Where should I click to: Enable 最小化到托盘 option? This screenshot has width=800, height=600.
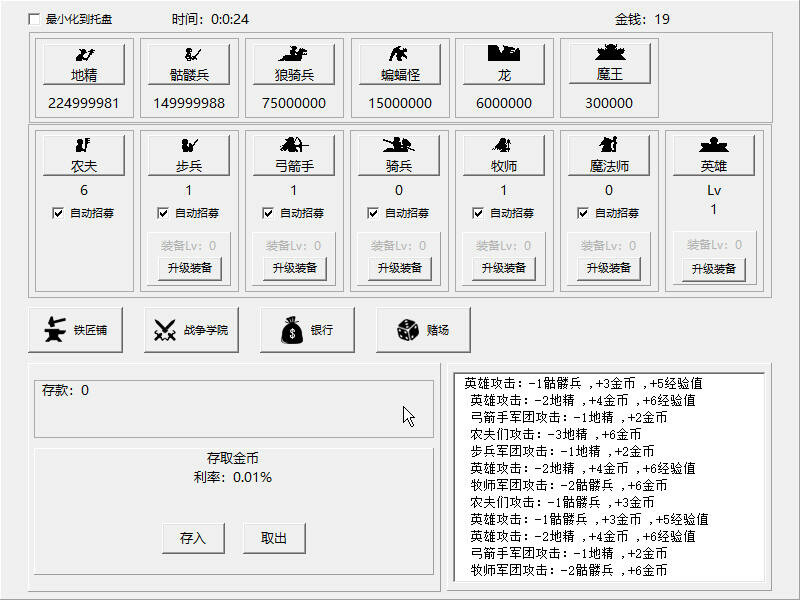coord(35,17)
